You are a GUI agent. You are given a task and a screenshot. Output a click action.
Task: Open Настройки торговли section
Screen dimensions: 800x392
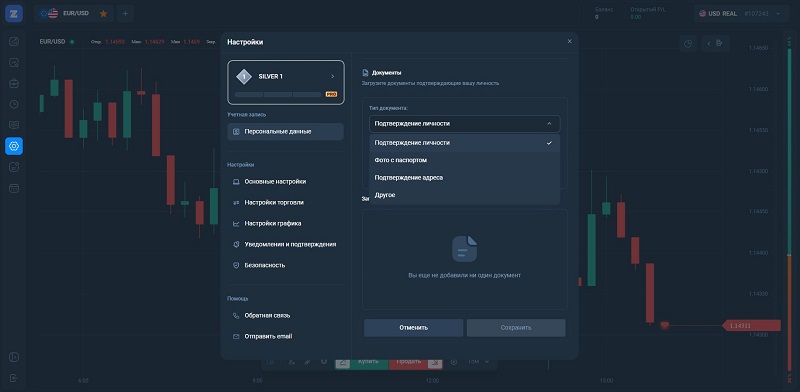pos(286,203)
